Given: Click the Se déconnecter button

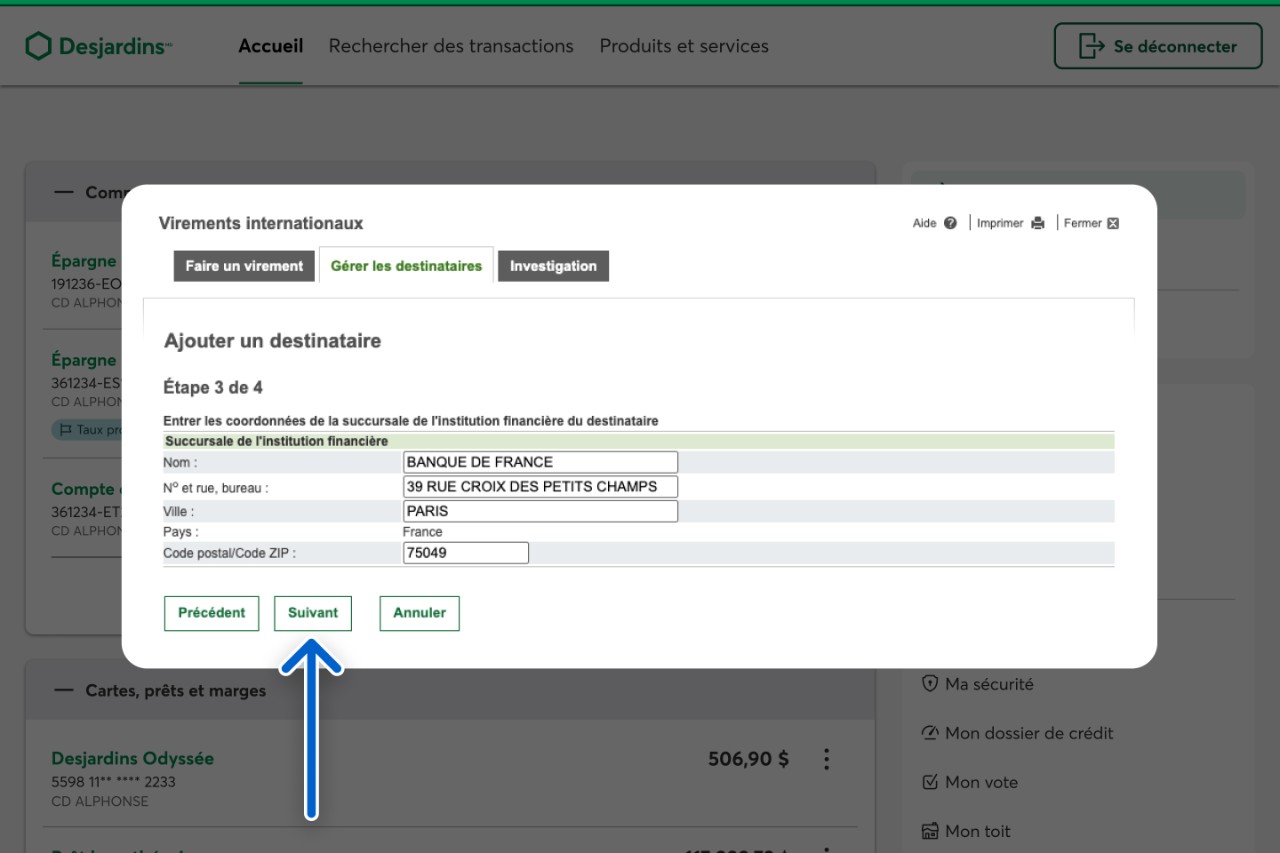Looking at the screenshot, I should 1158,46.
